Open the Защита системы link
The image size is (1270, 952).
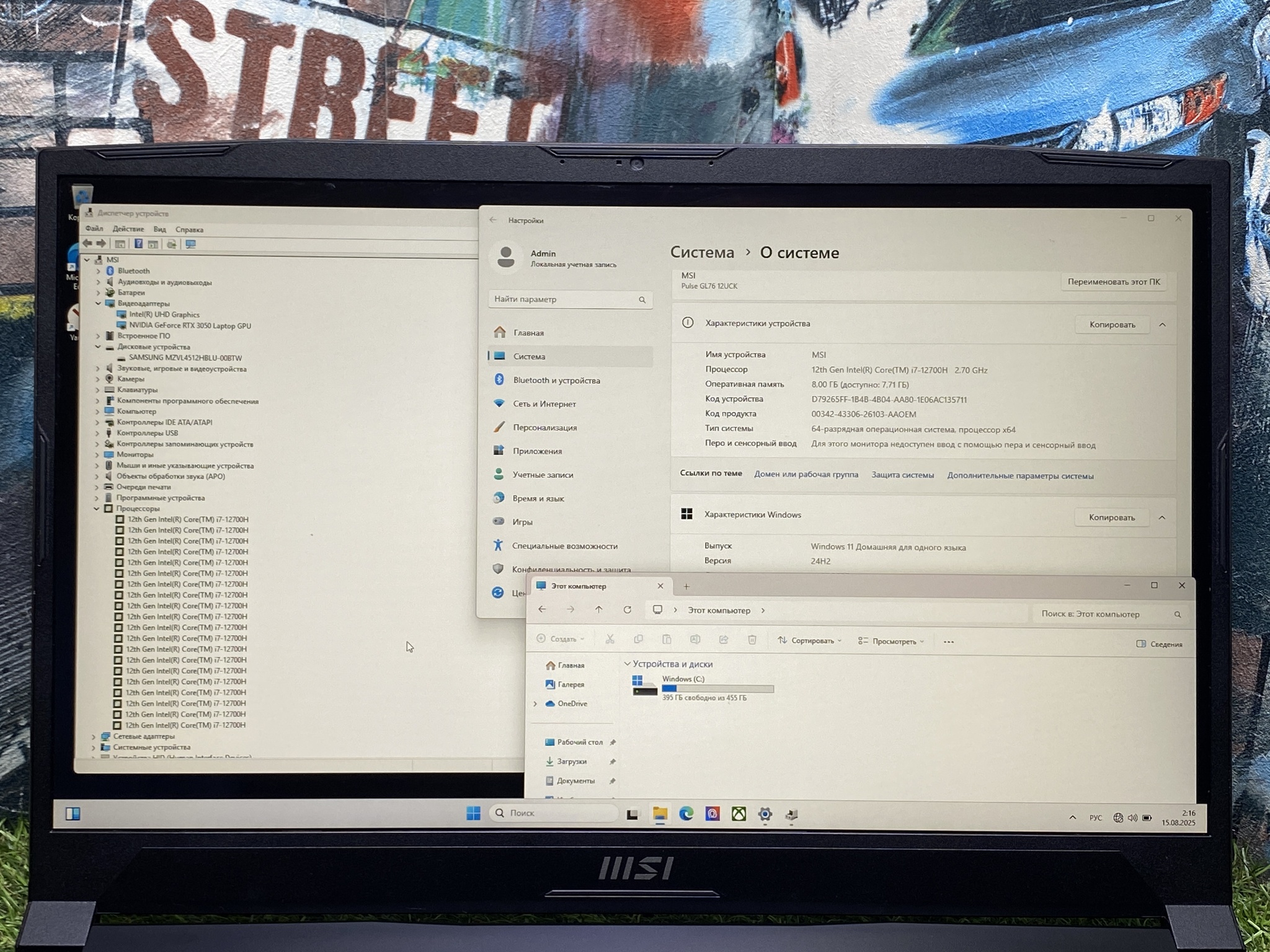pos(902,475)
